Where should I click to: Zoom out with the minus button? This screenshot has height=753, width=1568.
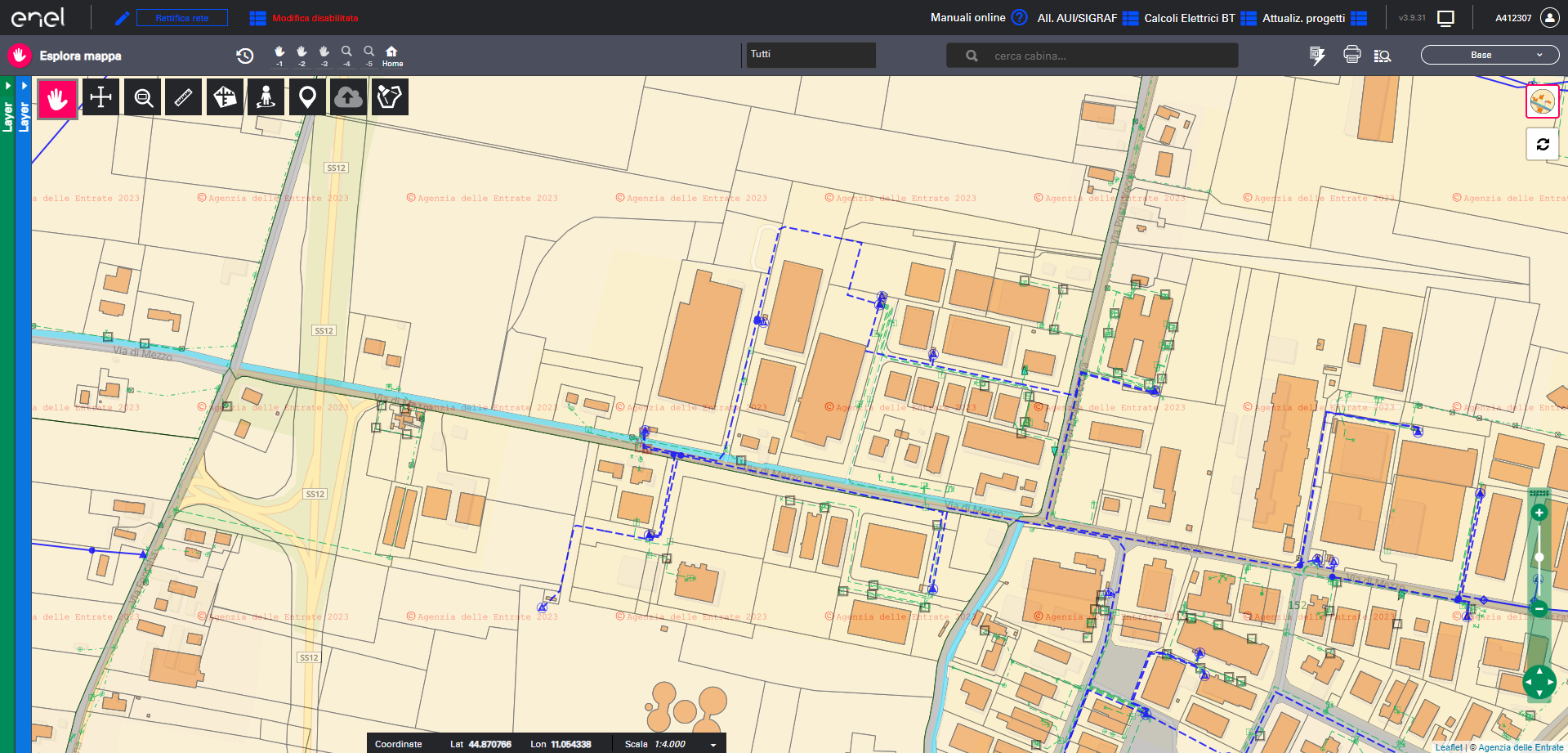1539,608
